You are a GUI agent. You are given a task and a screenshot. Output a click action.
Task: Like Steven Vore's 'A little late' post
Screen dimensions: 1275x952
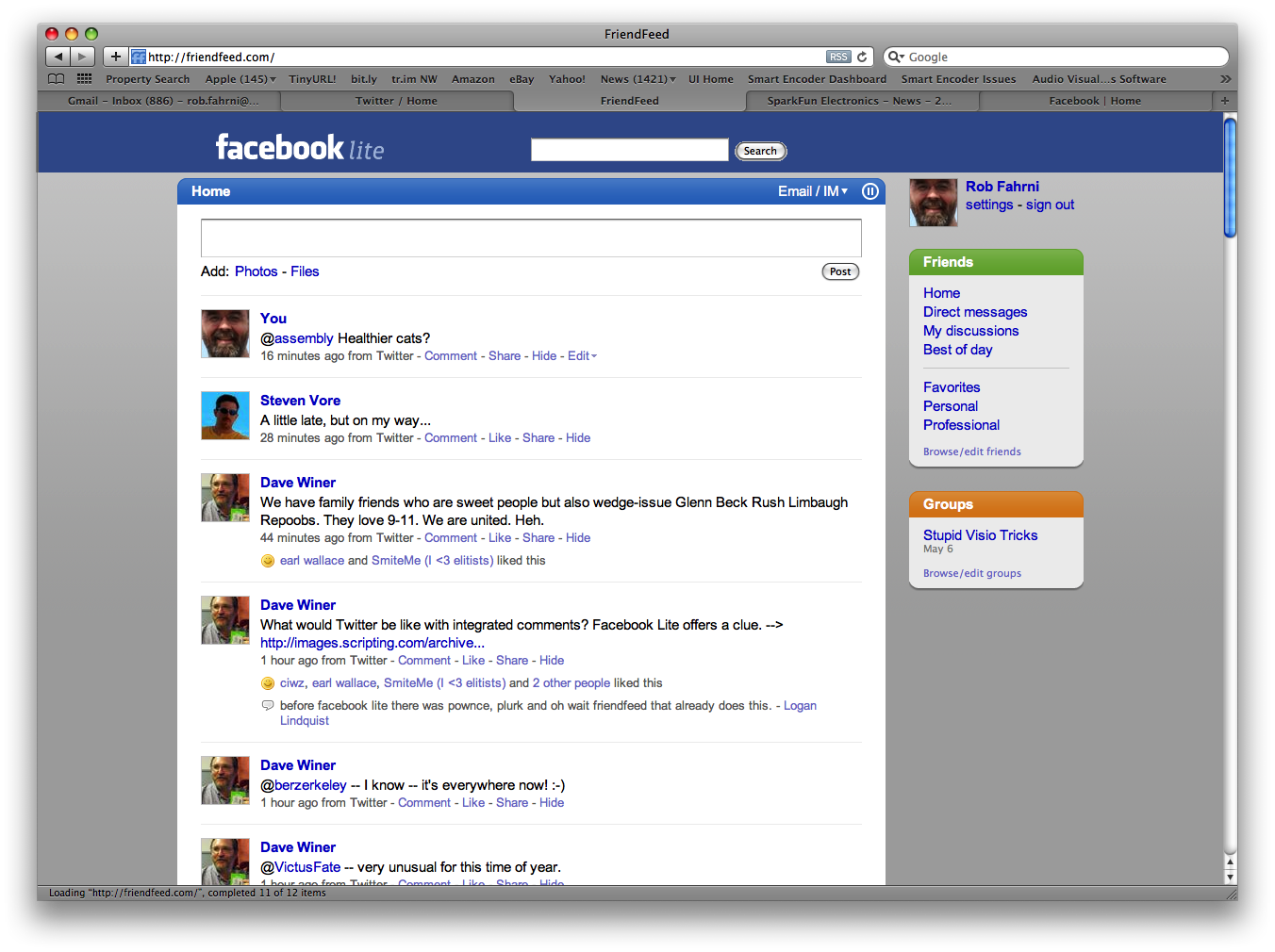tap(500, 438)
